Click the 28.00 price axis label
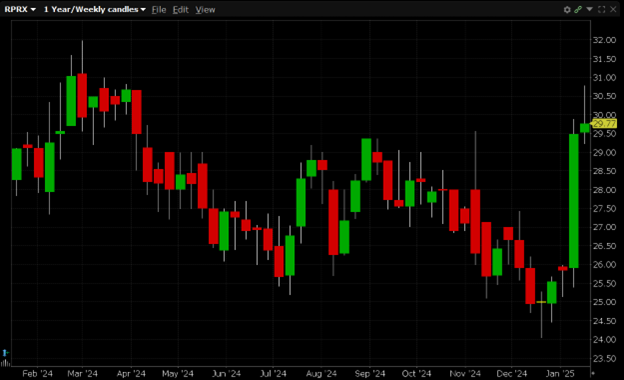This screenshot has width=624, height=380. click(604, 190)
